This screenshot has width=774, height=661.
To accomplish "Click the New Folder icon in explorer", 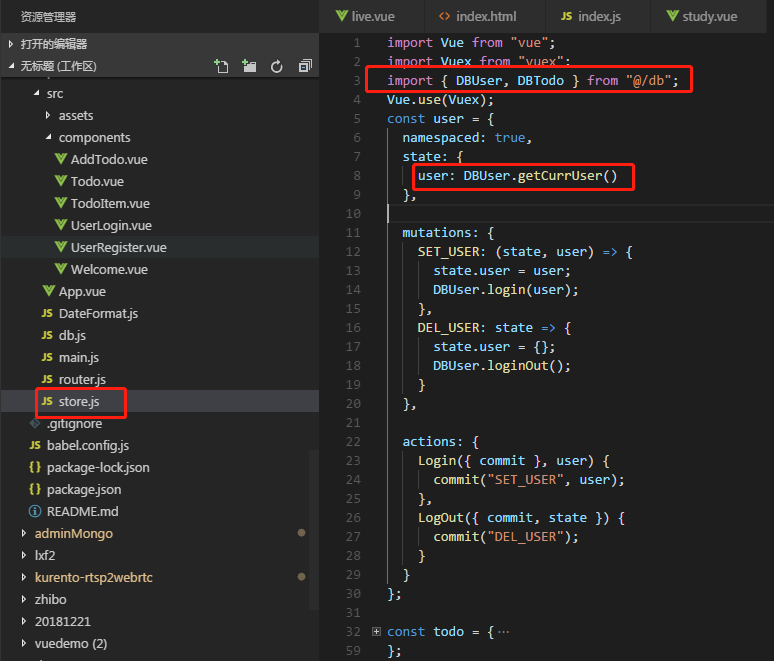I will click(x=249, y=66).
